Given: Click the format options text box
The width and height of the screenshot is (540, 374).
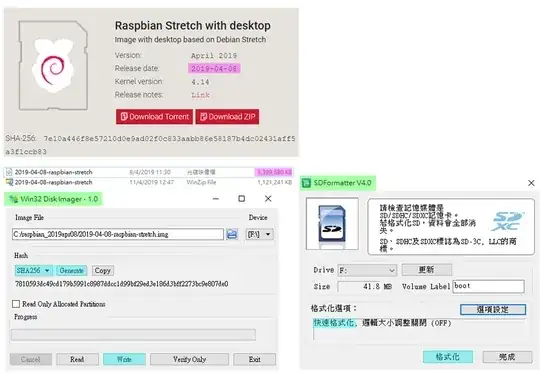Looking at the screenshot, I should coord(419,329).
